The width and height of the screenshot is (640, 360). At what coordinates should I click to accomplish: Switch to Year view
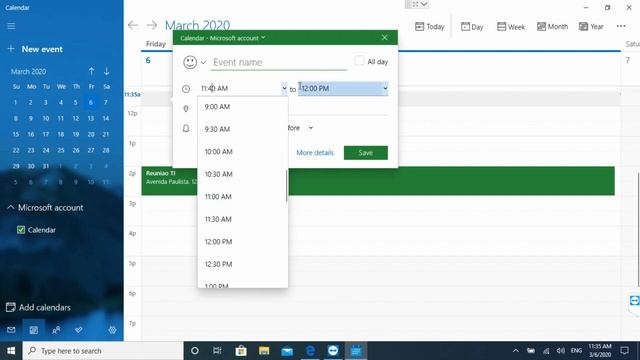591,27
